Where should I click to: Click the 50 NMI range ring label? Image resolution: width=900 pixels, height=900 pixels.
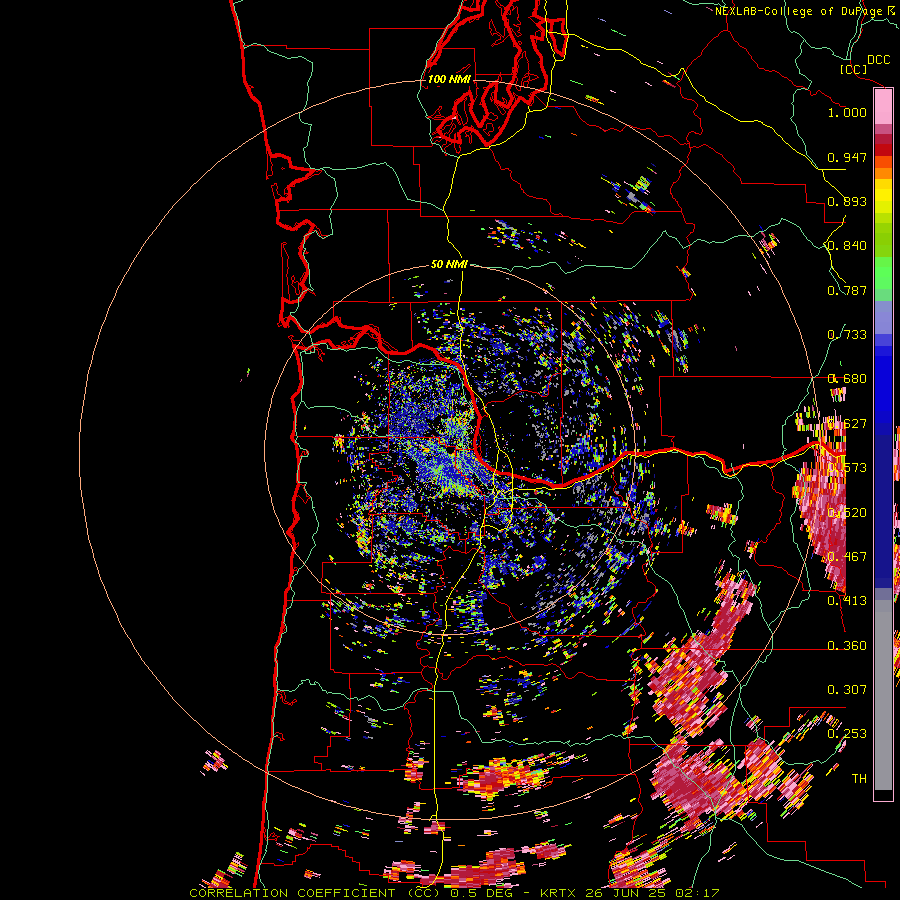coord(449,264)
